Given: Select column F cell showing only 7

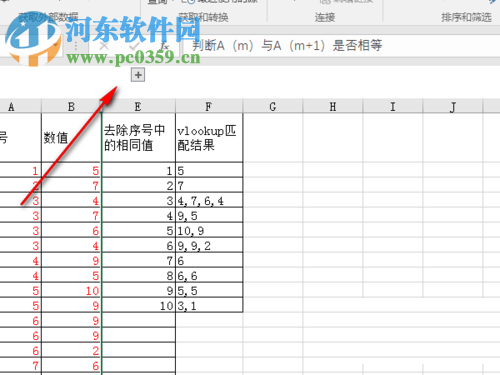Looking at the screenshot, I should tap(209, 185).
